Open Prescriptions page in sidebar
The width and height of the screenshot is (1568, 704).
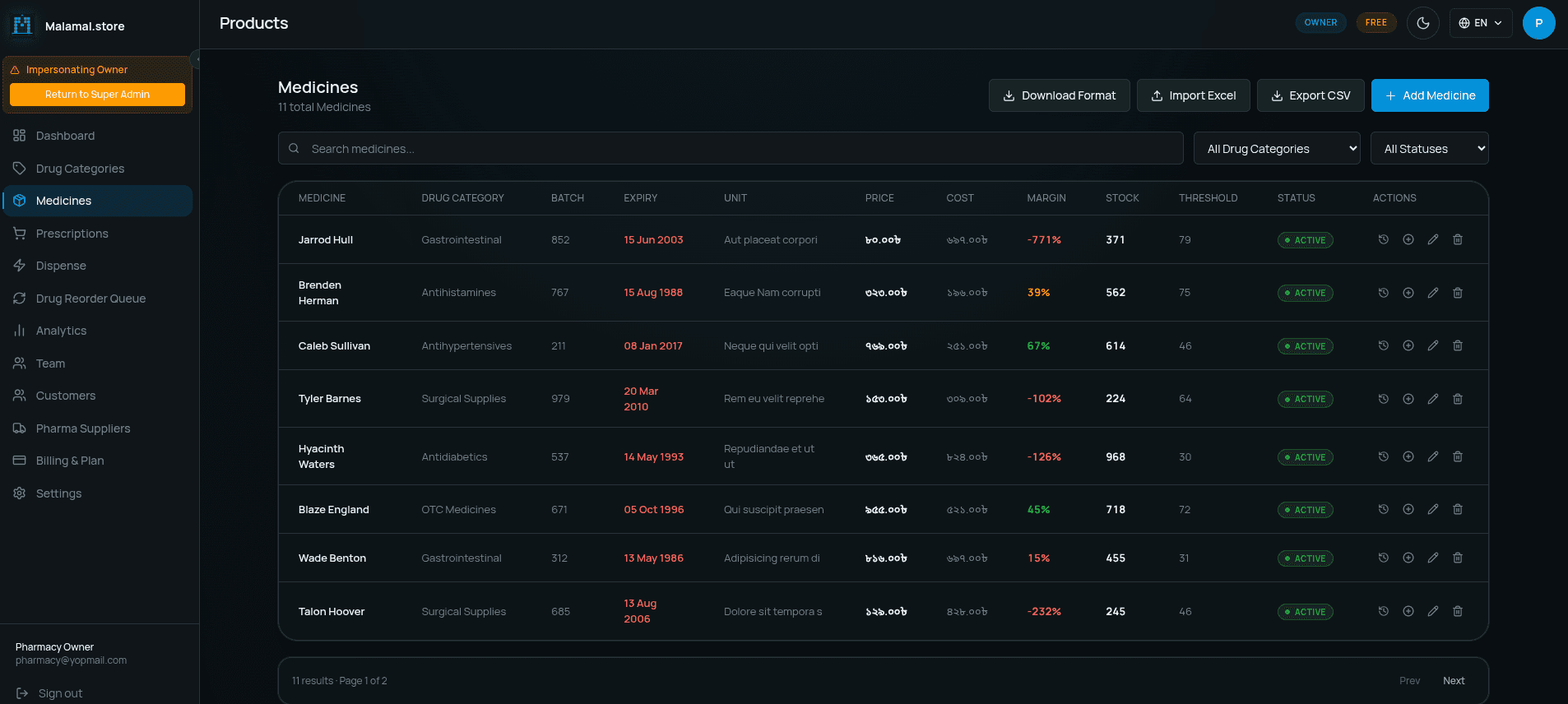(97, 234)
